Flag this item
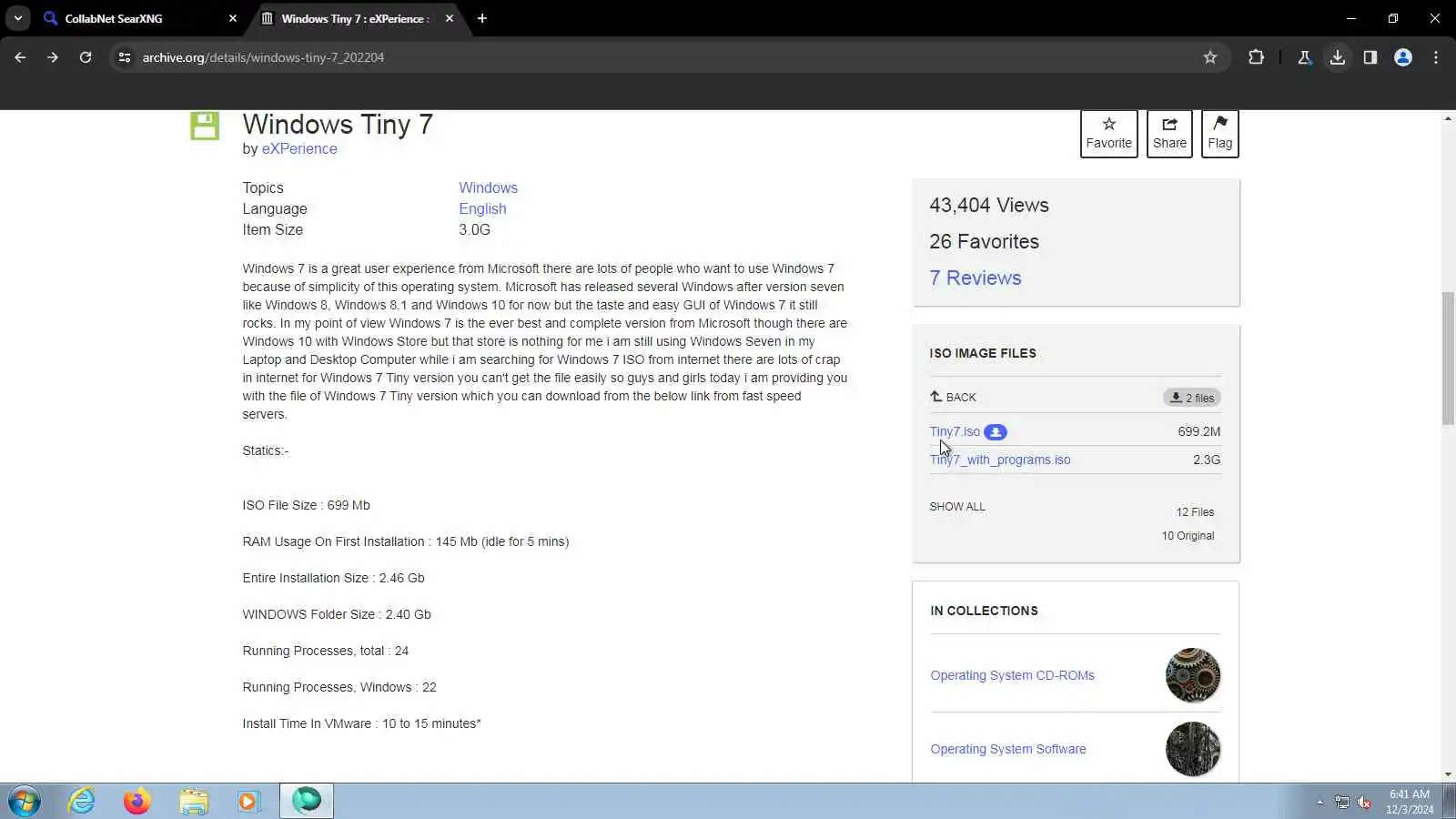 pos(1220,134)
